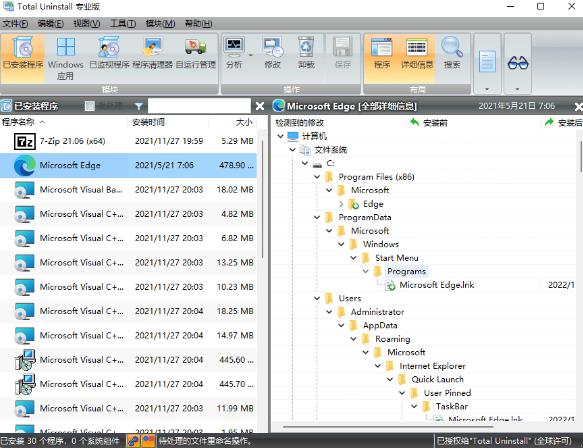Collapse the Users folder node
Viewport: 583px width, 448px height.
point(317,299)
